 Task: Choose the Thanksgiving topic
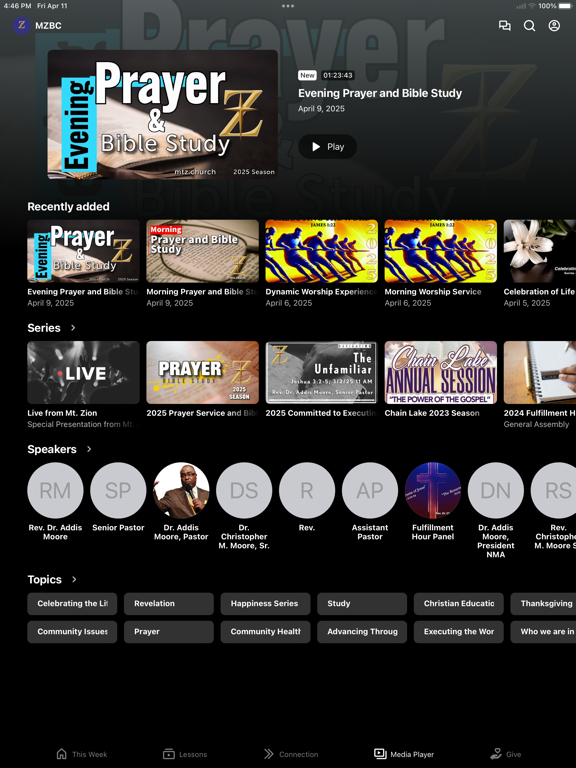click(x=543, y=603)
